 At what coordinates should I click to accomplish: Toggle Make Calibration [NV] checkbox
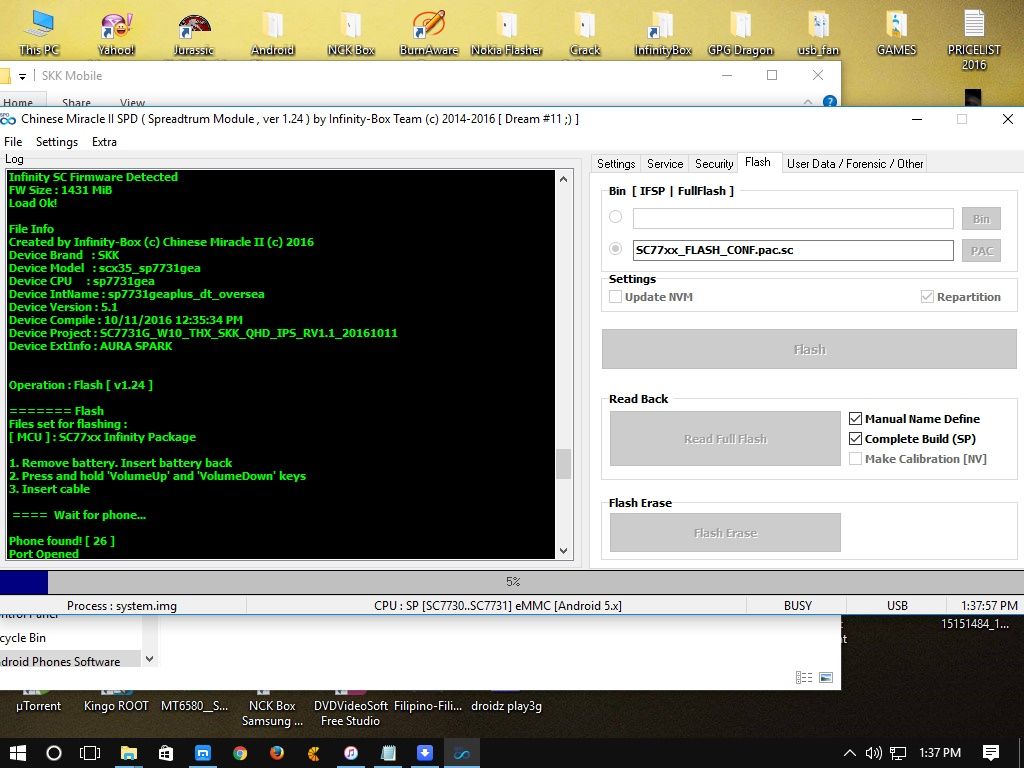(856, 458)
